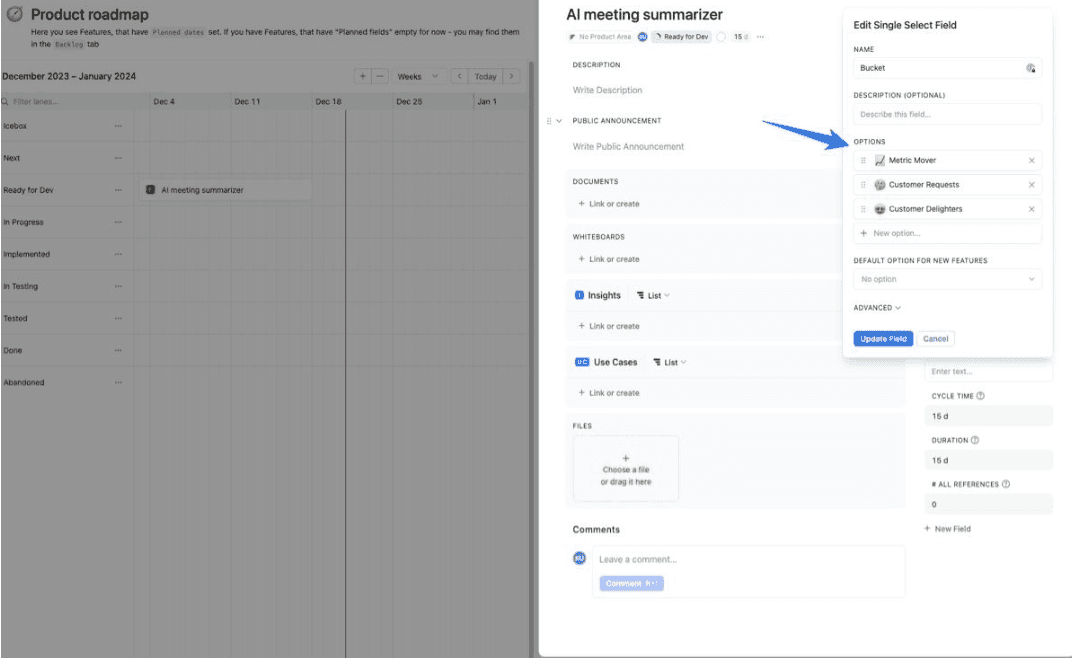Image resolution: width=1072 pixels, height=658 pixels.
Task: Click the Product roadmap header icon
Action: click(x=15, y=15)
